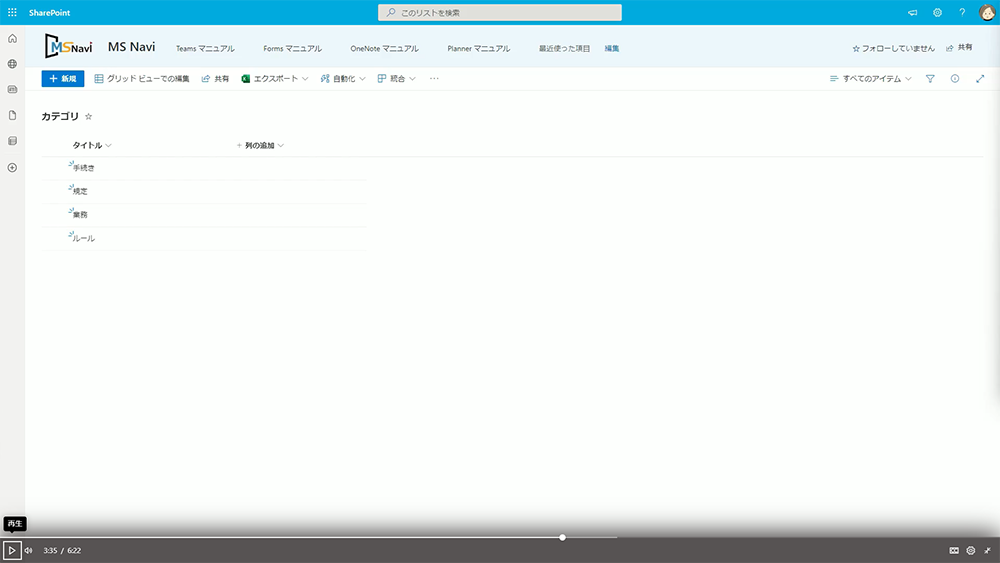This screenshot has height=563, width=1000.
Task: Click the MS Navi site logo
Action: [x=69, y=47]
